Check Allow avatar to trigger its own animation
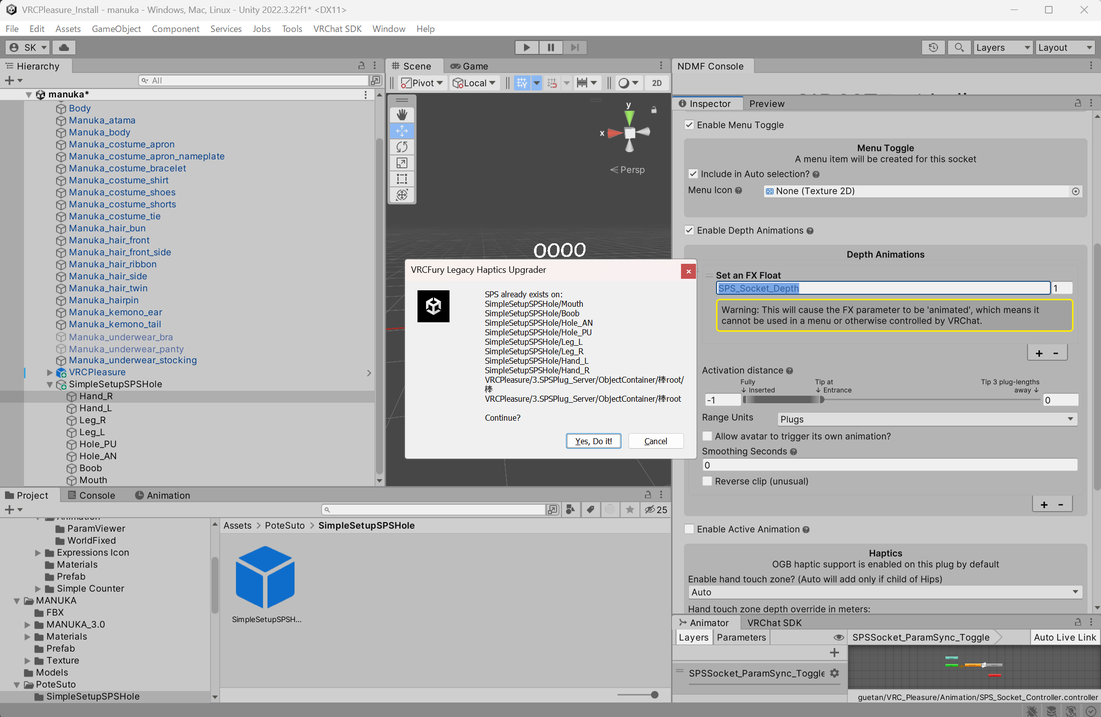 (707, 436)
